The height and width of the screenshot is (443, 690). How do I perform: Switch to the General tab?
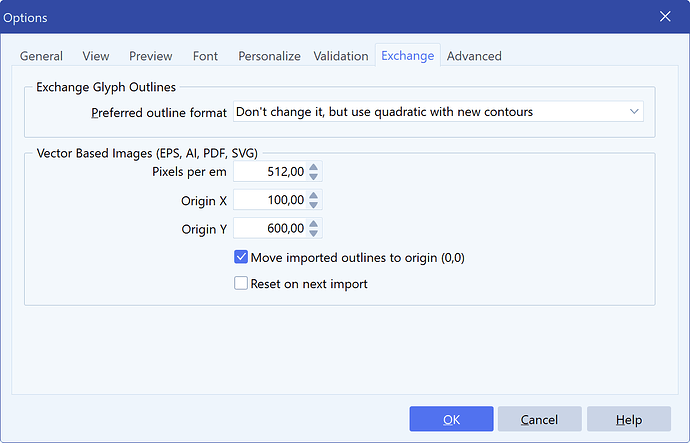[x=41, y=56]
